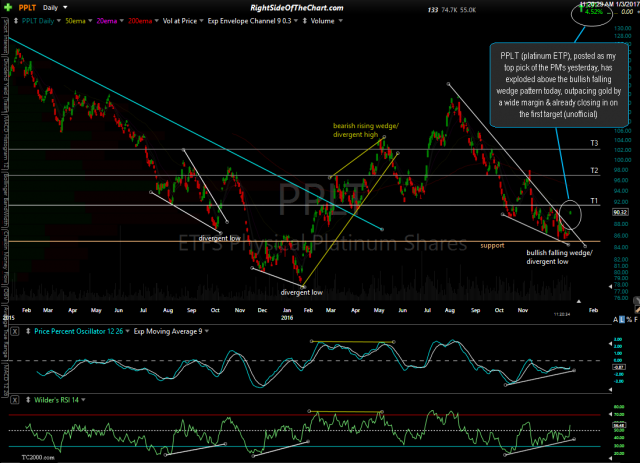Click 'bearish rising wedge/ divergent high' annotation
640x463 pixels.
[x=366, y=130]
